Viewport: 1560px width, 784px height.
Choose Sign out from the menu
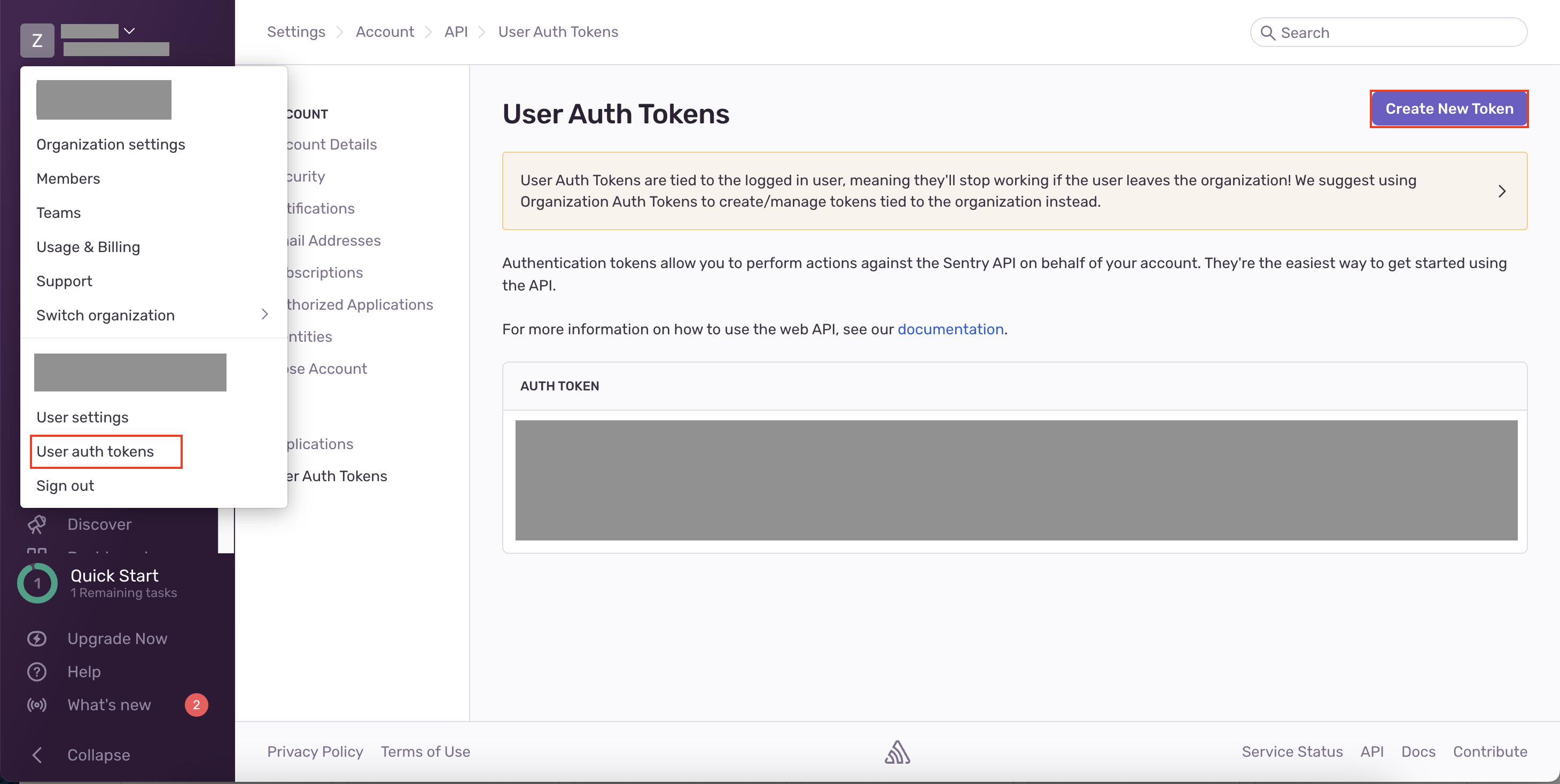[65, 486]
